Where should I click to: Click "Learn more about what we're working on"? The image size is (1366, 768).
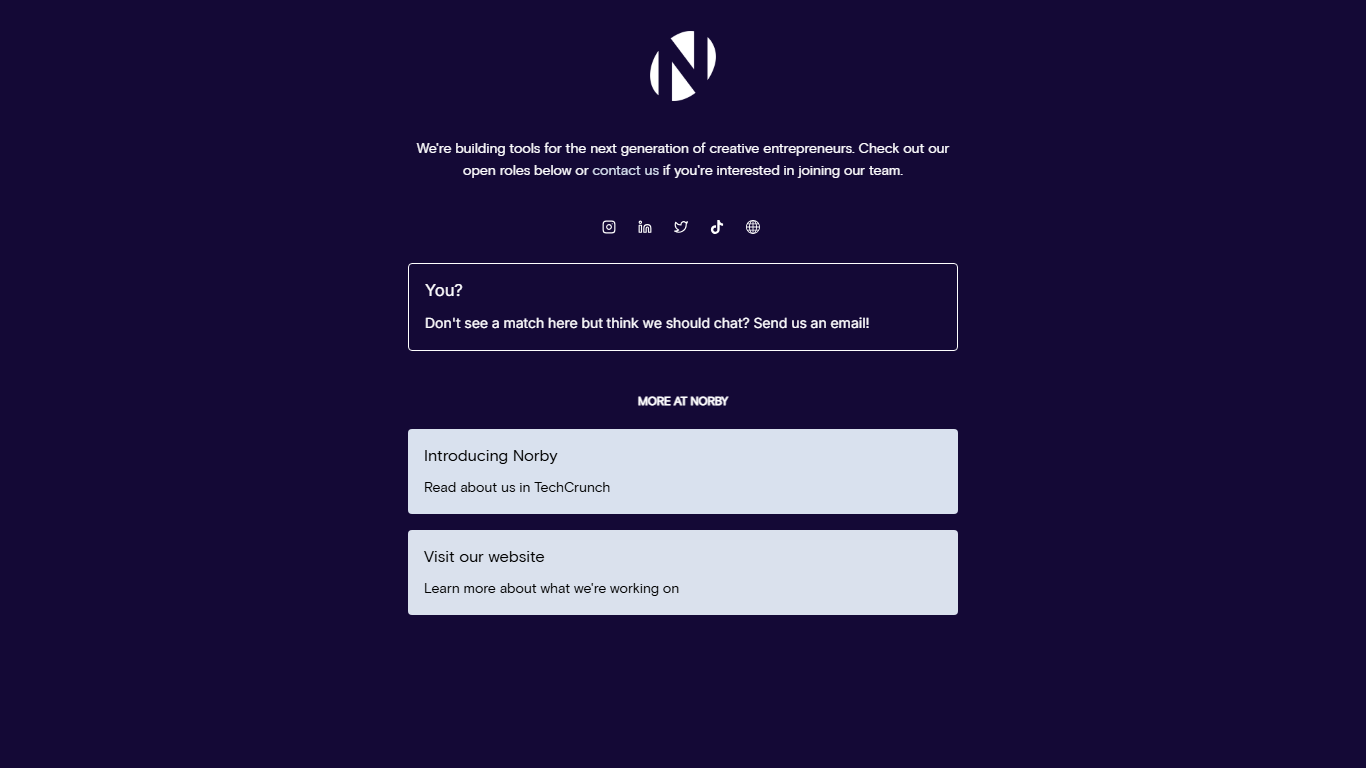[x=551, y=589]
